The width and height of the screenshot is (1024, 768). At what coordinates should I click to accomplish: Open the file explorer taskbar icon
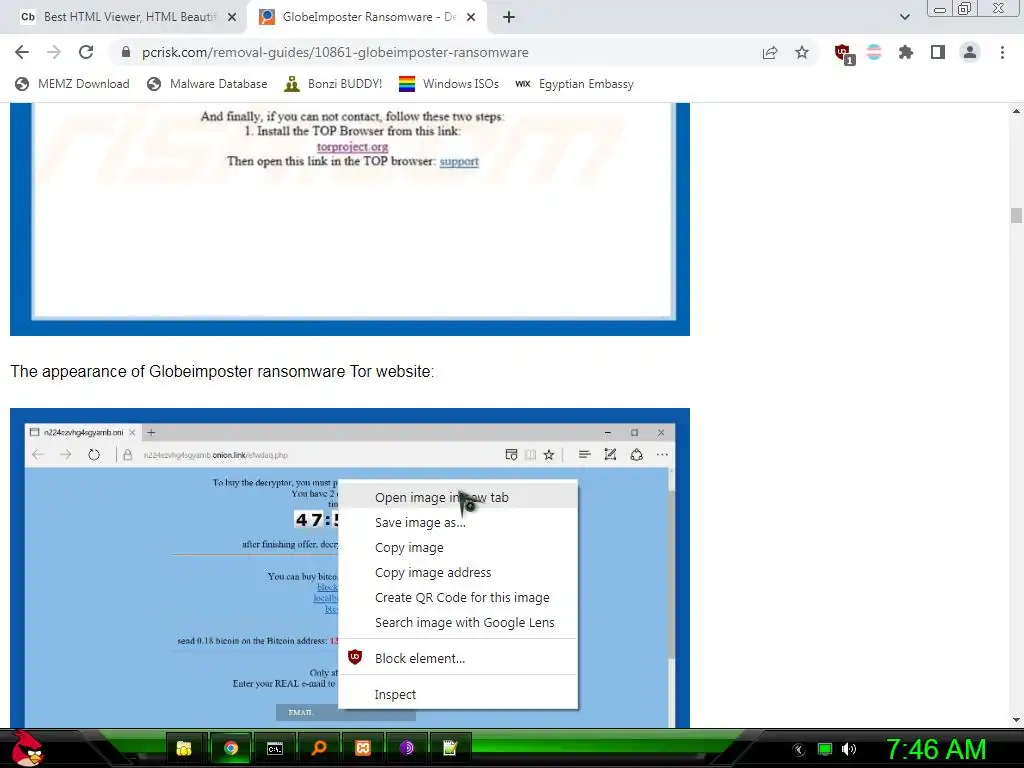point(184,748)
